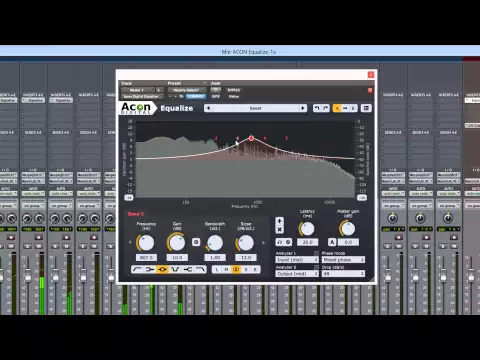The width and height of the screenshot is (480, 360).
Task: Click icon between Gain and Bandwidth knobs
Action: tap(196, 242)
